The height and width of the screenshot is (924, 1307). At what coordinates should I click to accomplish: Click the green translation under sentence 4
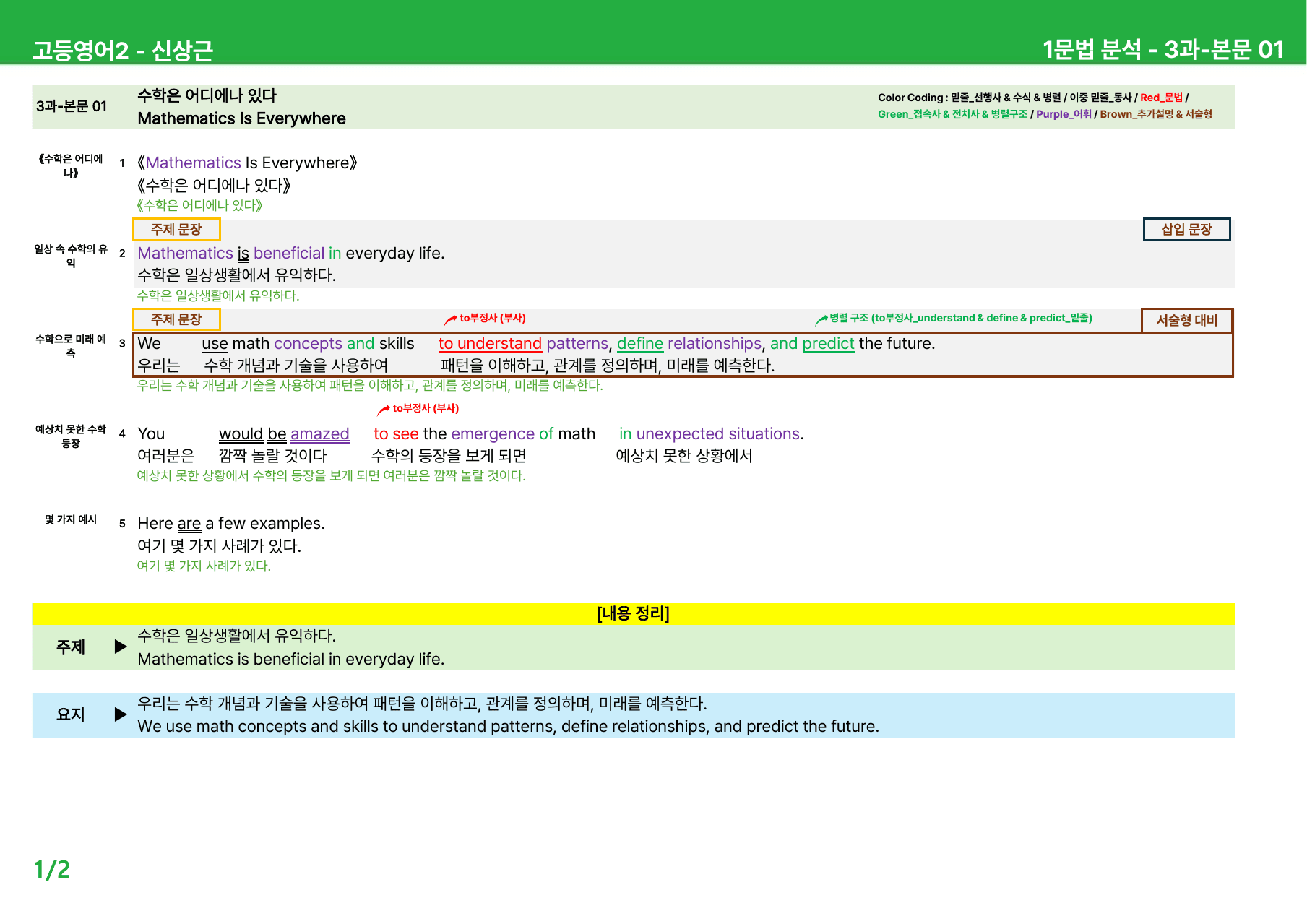[x=331, y=476]
